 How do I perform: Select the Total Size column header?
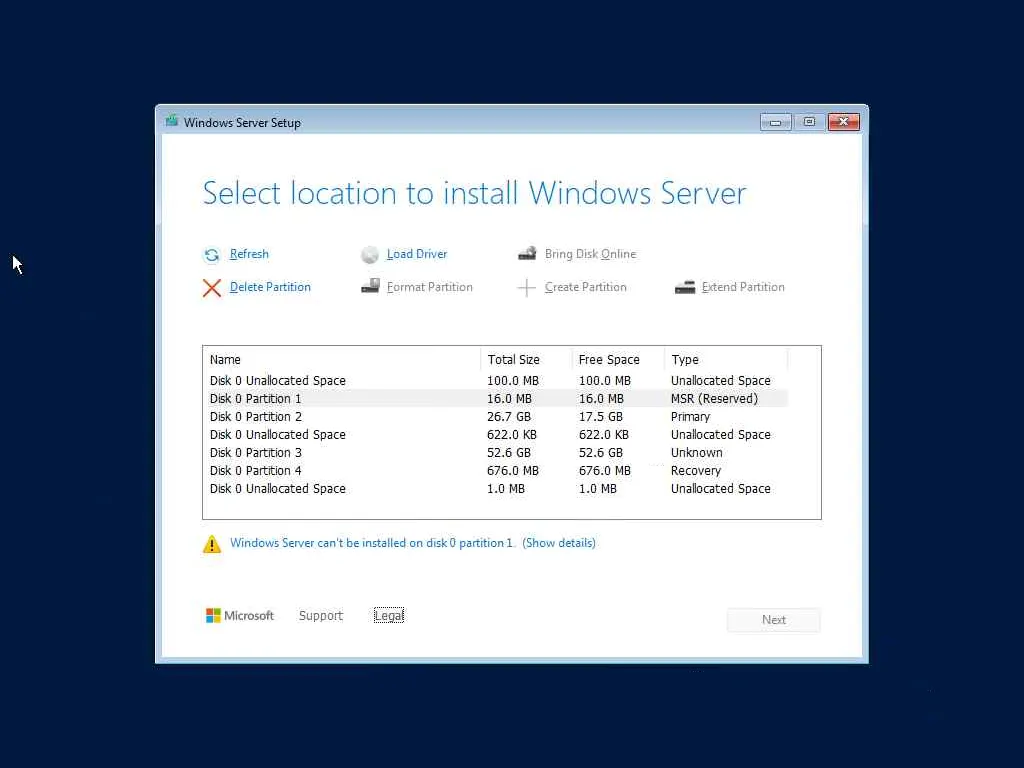526,360
